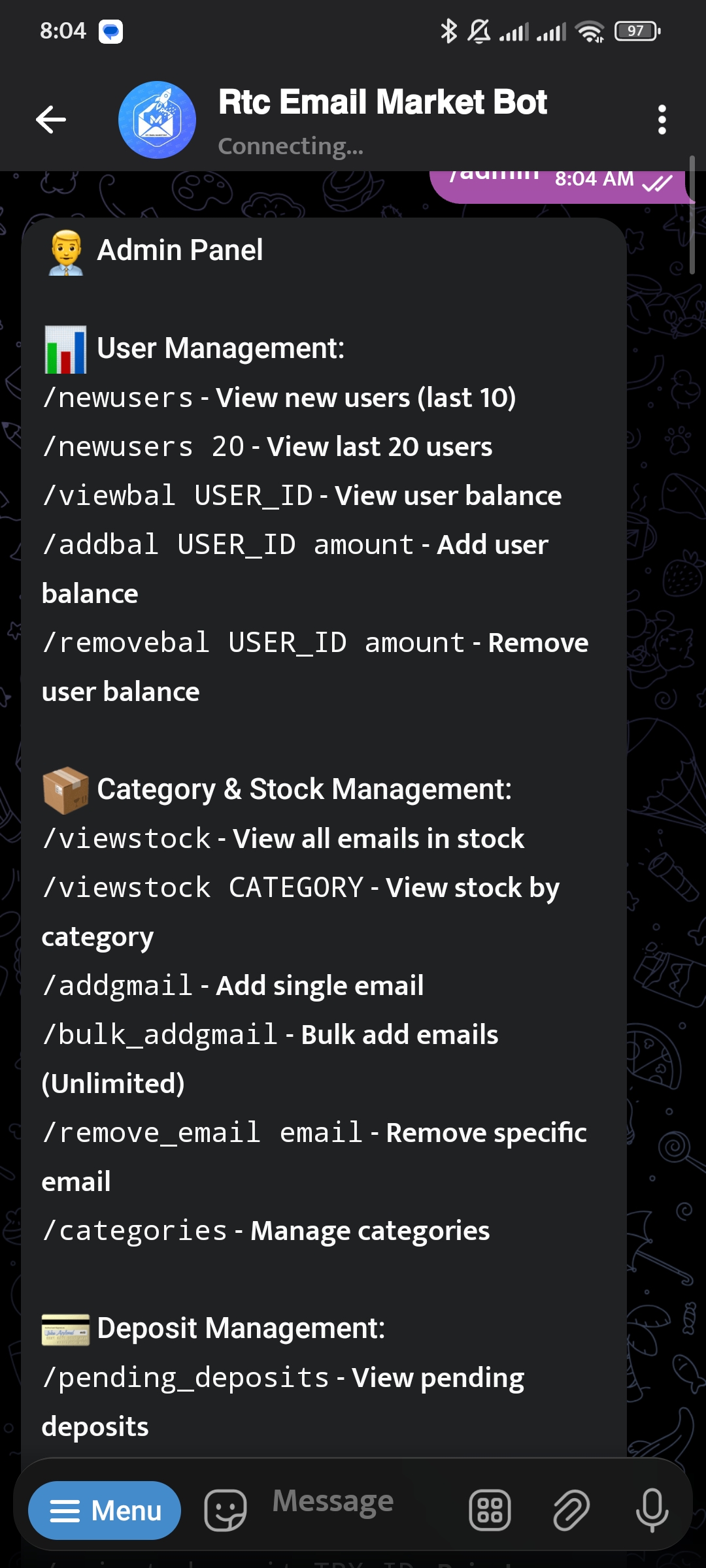706x1568 pixels.
Task: Tap the /newusers command link
Action: [x=118, y=398]
